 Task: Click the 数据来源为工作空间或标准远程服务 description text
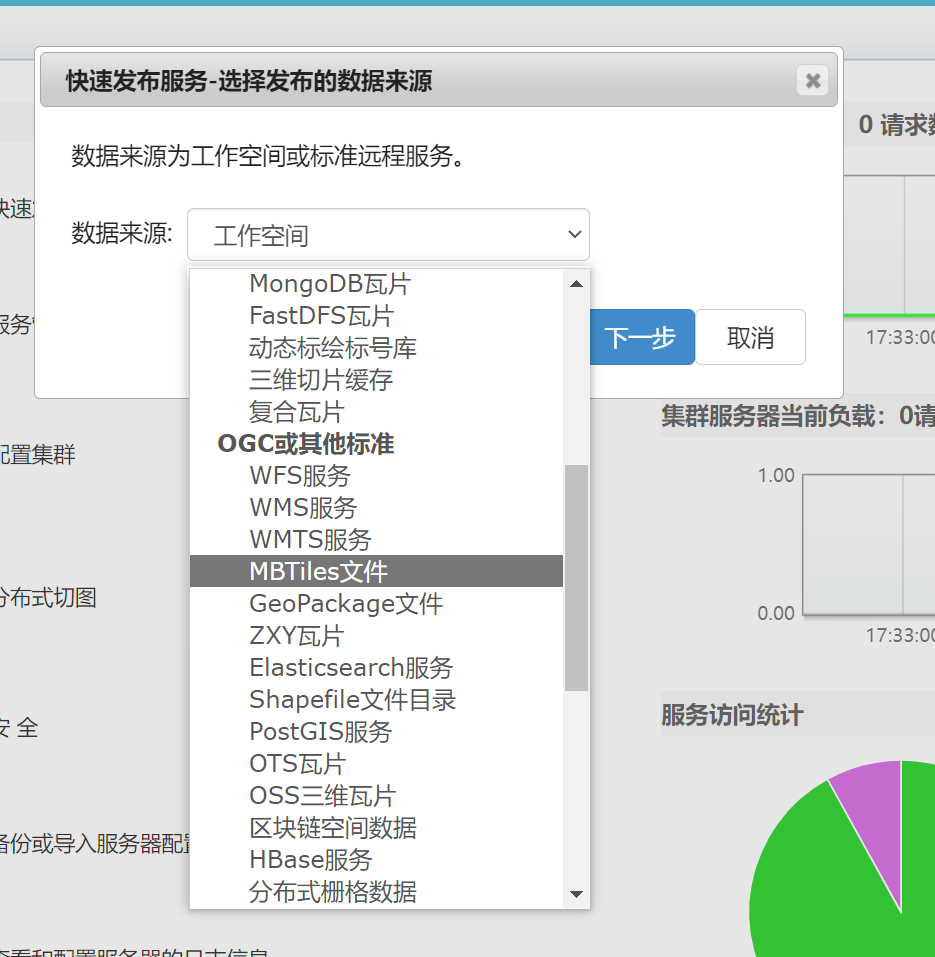click(269, 156)
